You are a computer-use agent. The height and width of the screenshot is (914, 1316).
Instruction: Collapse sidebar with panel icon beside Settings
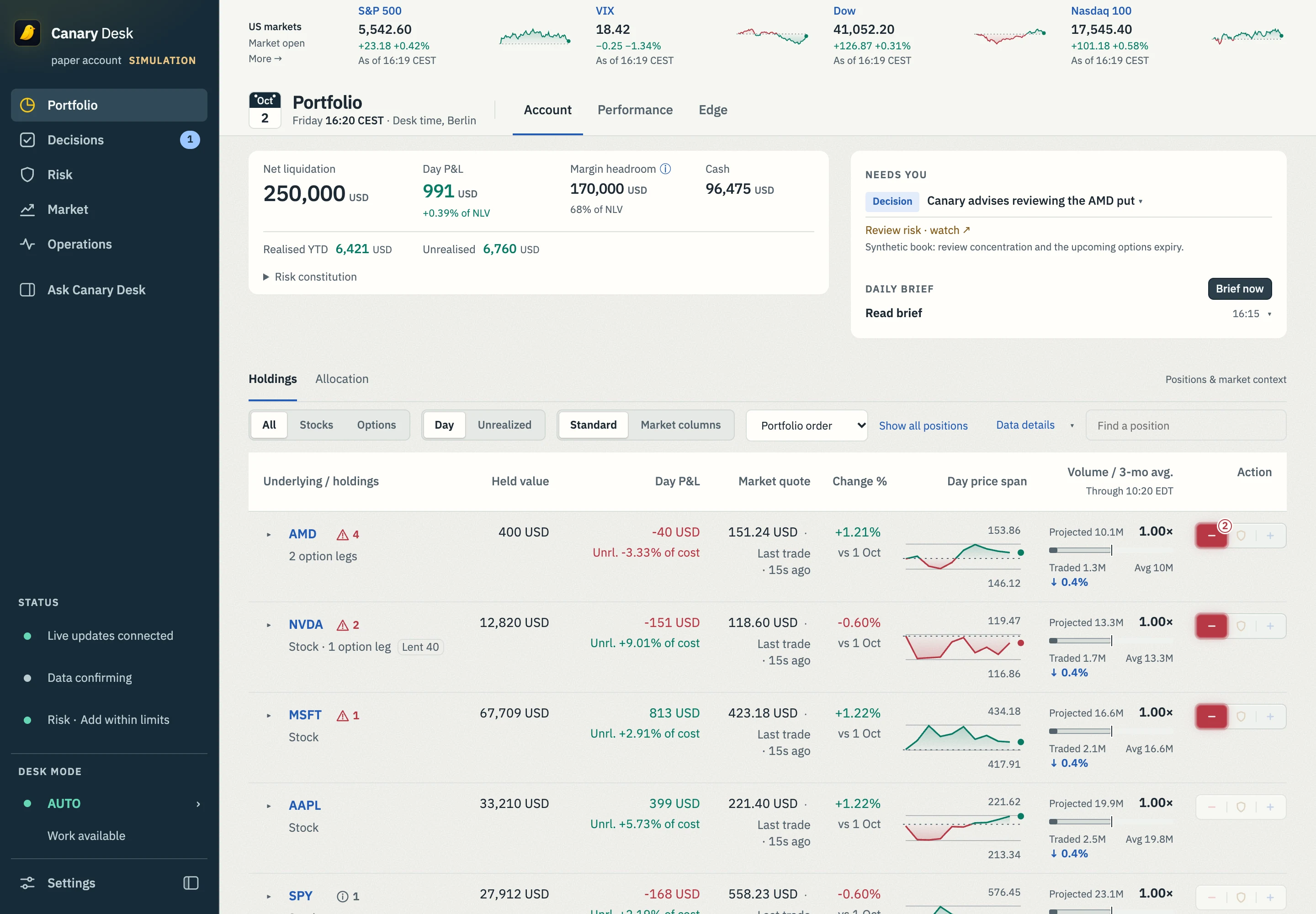(191, 882)
